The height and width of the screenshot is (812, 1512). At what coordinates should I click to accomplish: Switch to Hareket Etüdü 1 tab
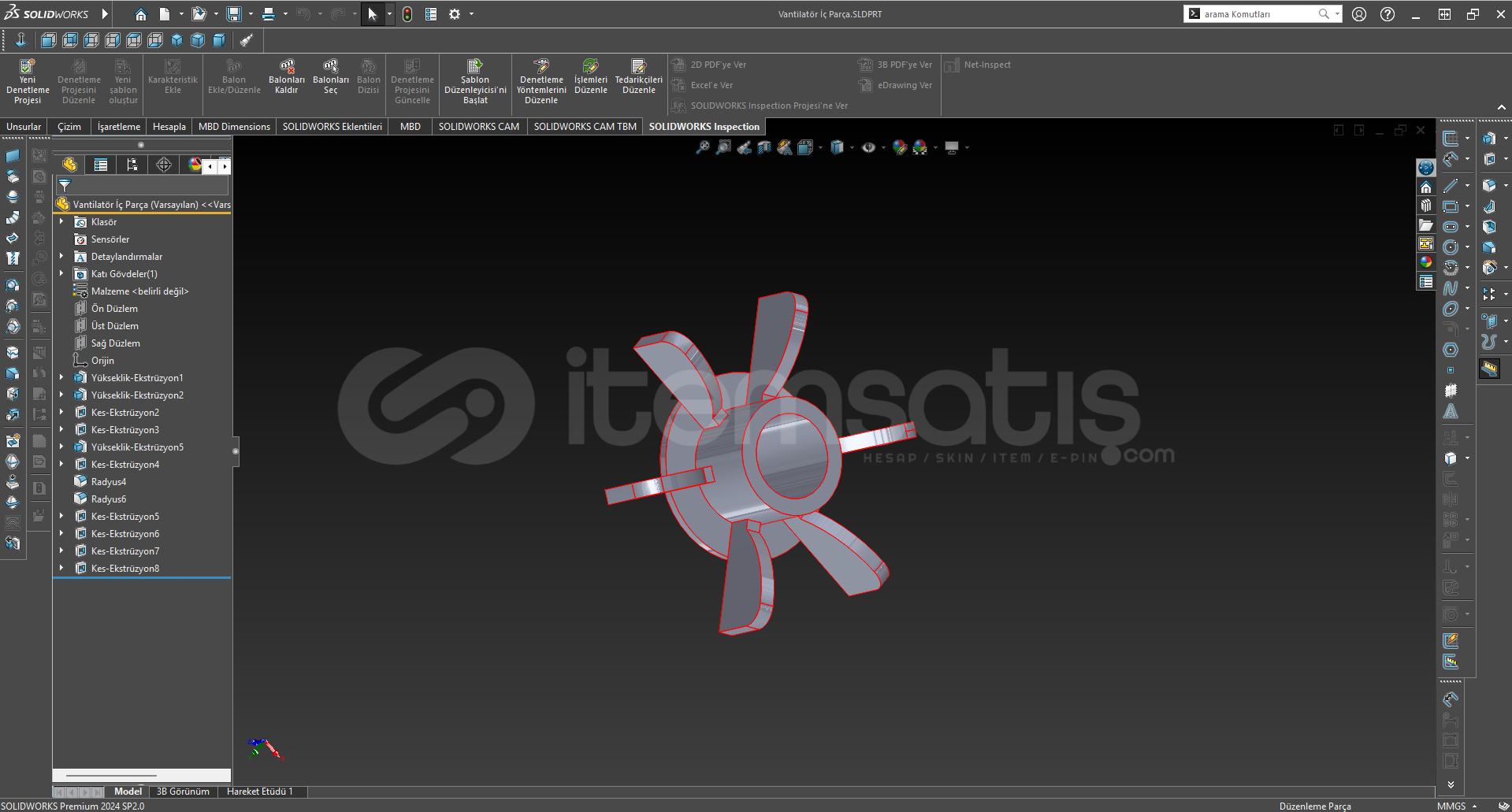click(x=260, y=792)
